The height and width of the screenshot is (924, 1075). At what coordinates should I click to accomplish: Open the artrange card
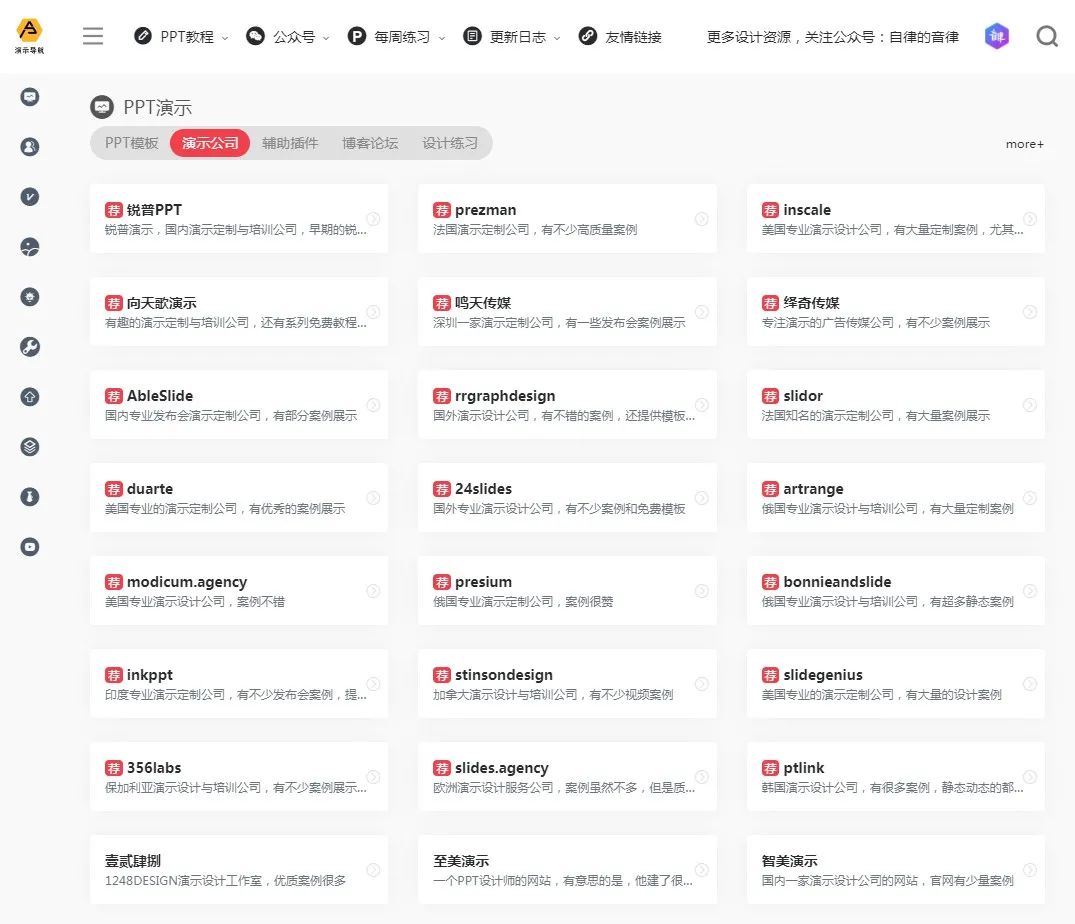click(x=895, y=498)
